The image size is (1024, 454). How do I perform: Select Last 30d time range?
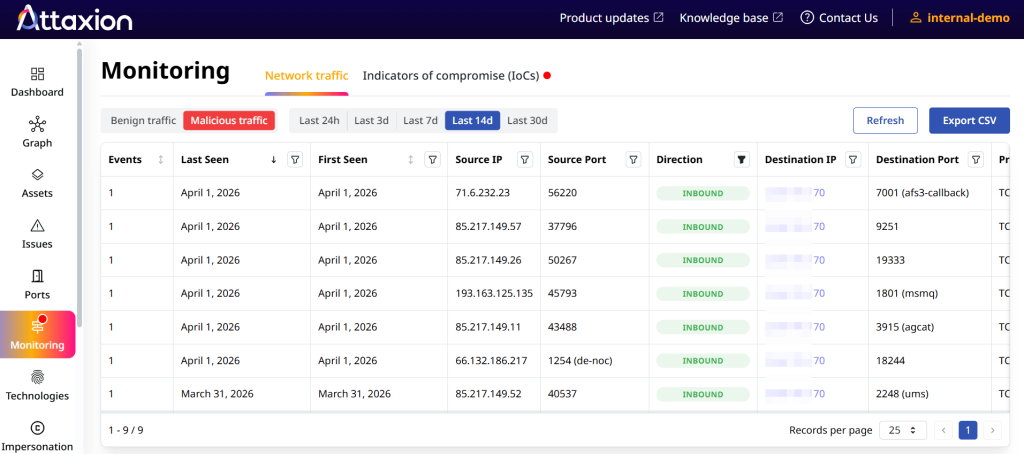(528, 120)
